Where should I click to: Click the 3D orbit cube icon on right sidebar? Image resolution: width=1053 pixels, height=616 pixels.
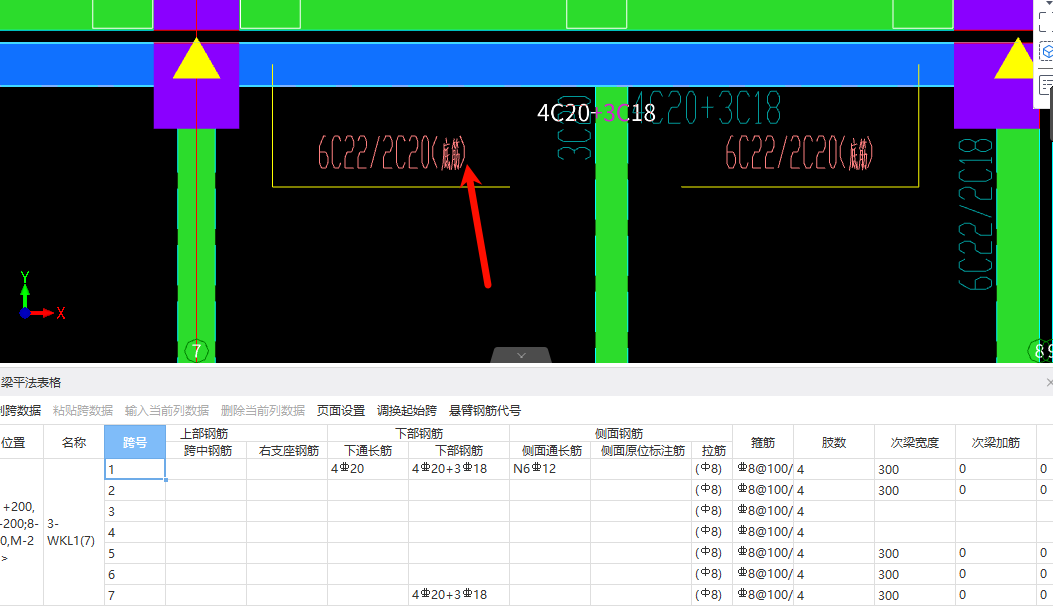[1045, 48]
